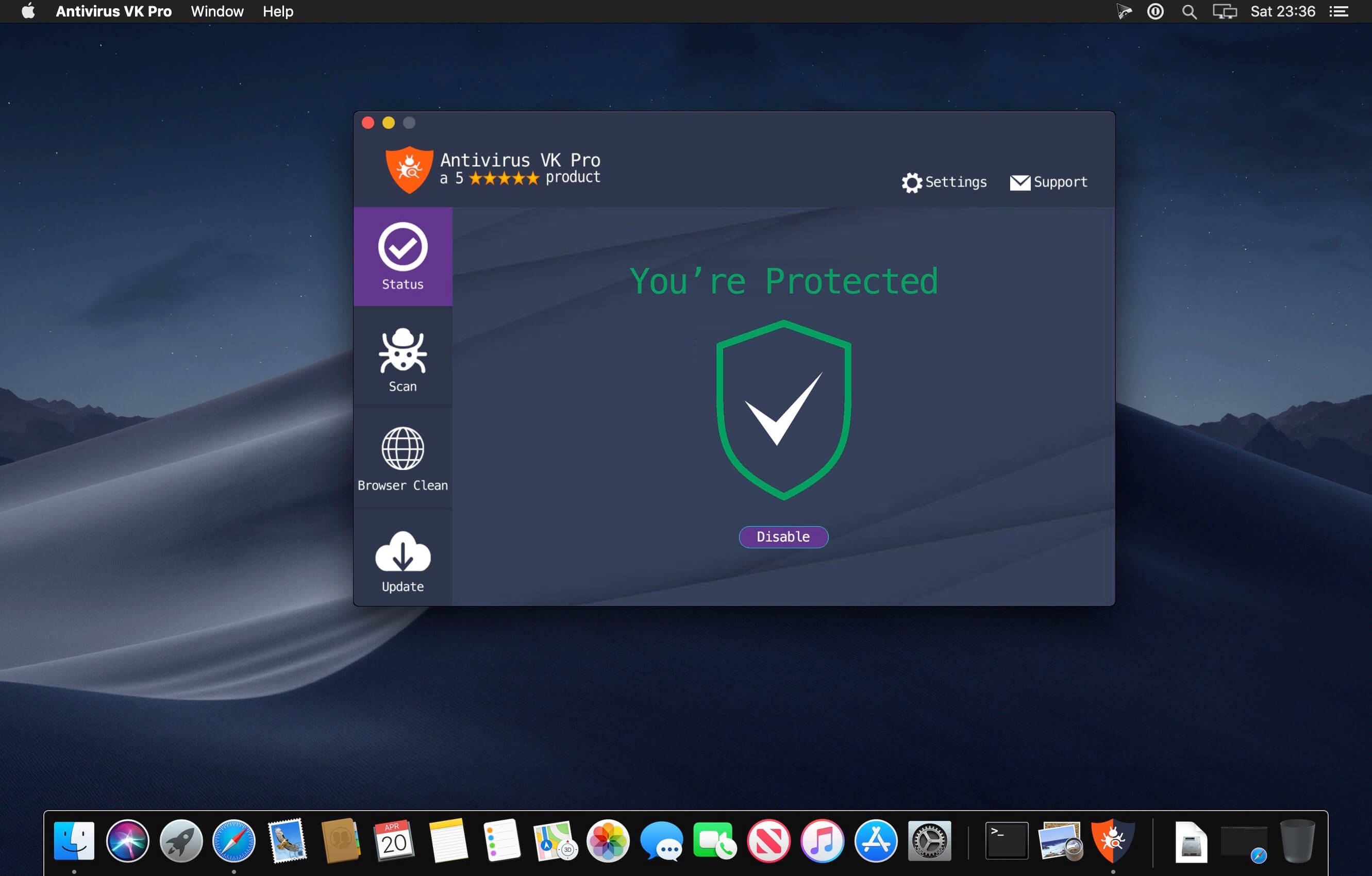
Task: Open Contacts book in the Dock
Action: click(x=341, y=840)
